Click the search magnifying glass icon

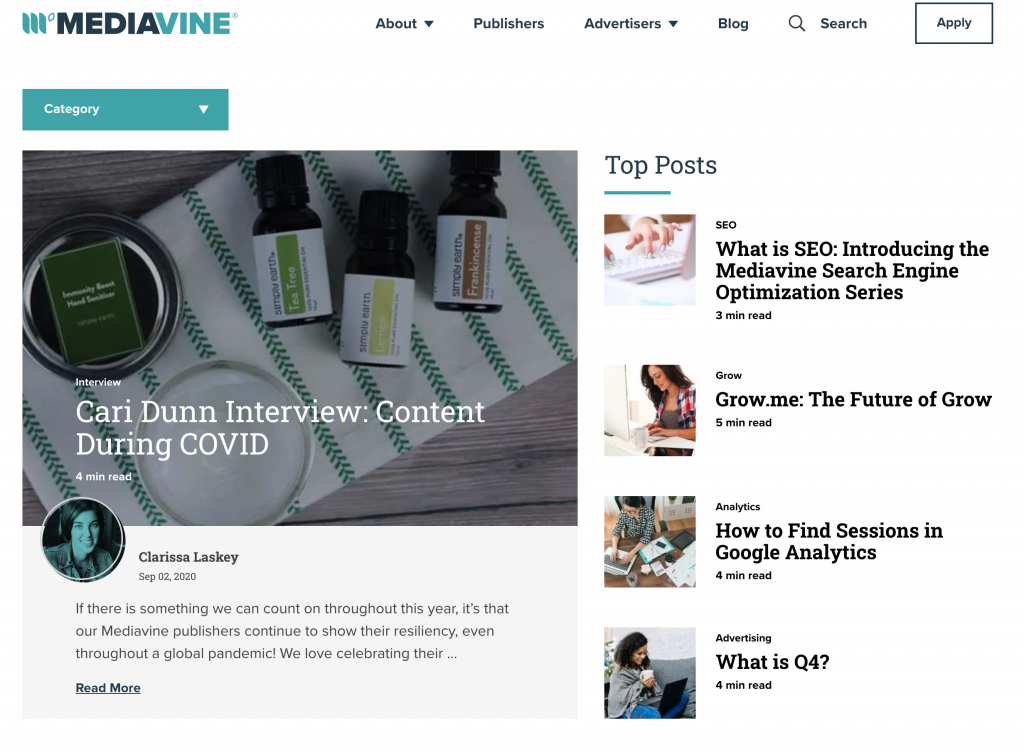pos(796,24)
